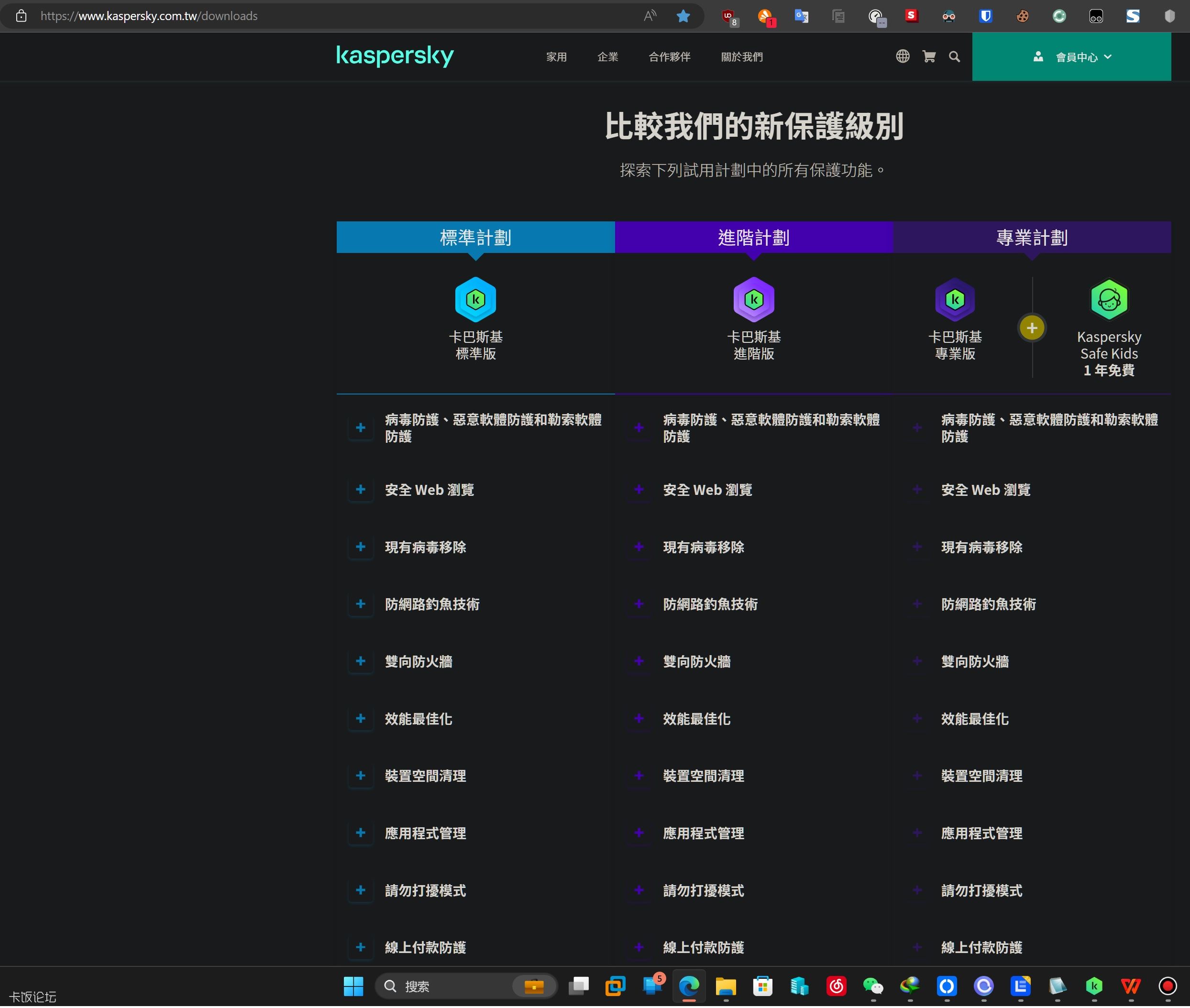Click the Windows Start button
The height and width of the screenshot is (1008, 1190).
353,986
